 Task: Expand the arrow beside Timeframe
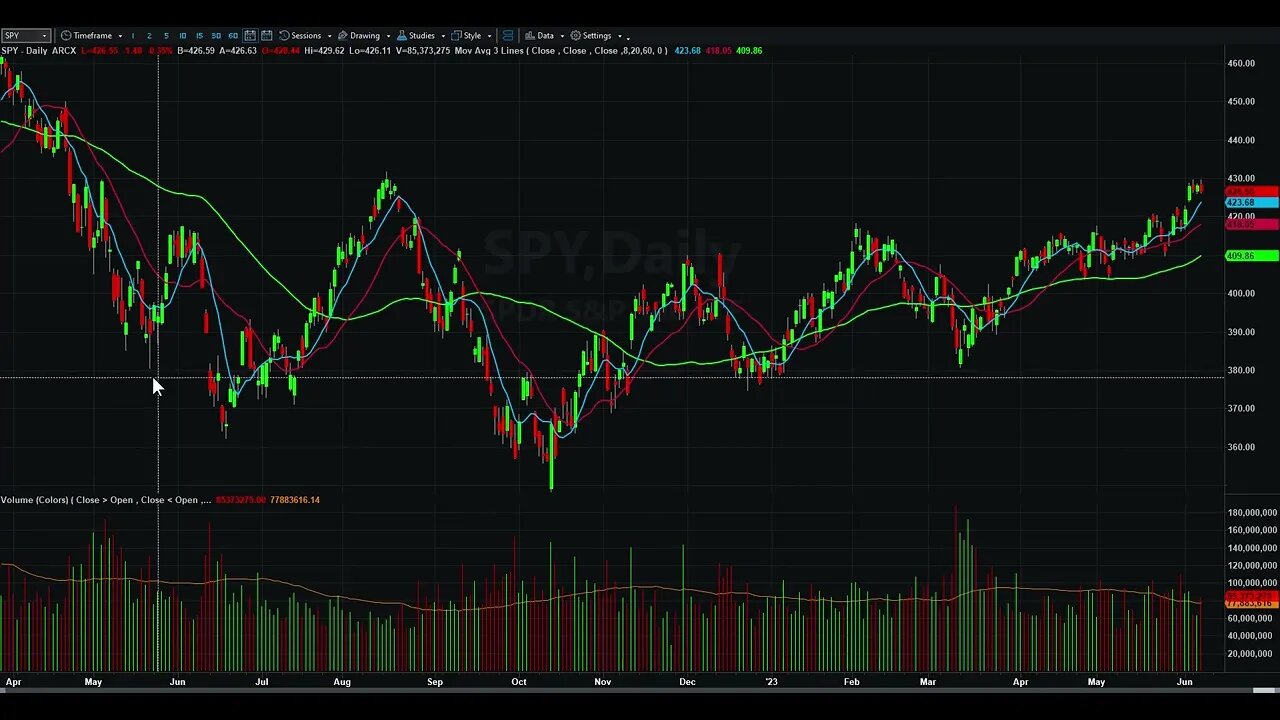(x=120, y=36)
